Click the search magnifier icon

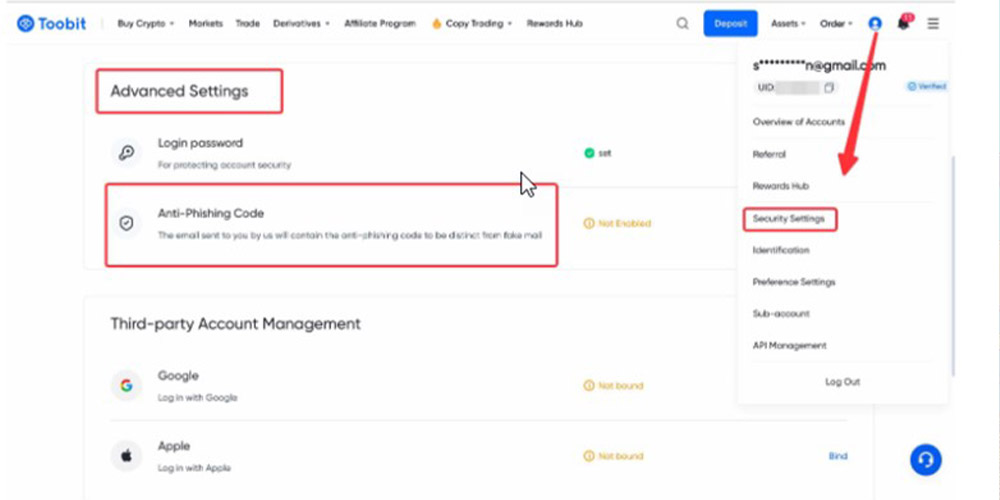coord(682,24)
